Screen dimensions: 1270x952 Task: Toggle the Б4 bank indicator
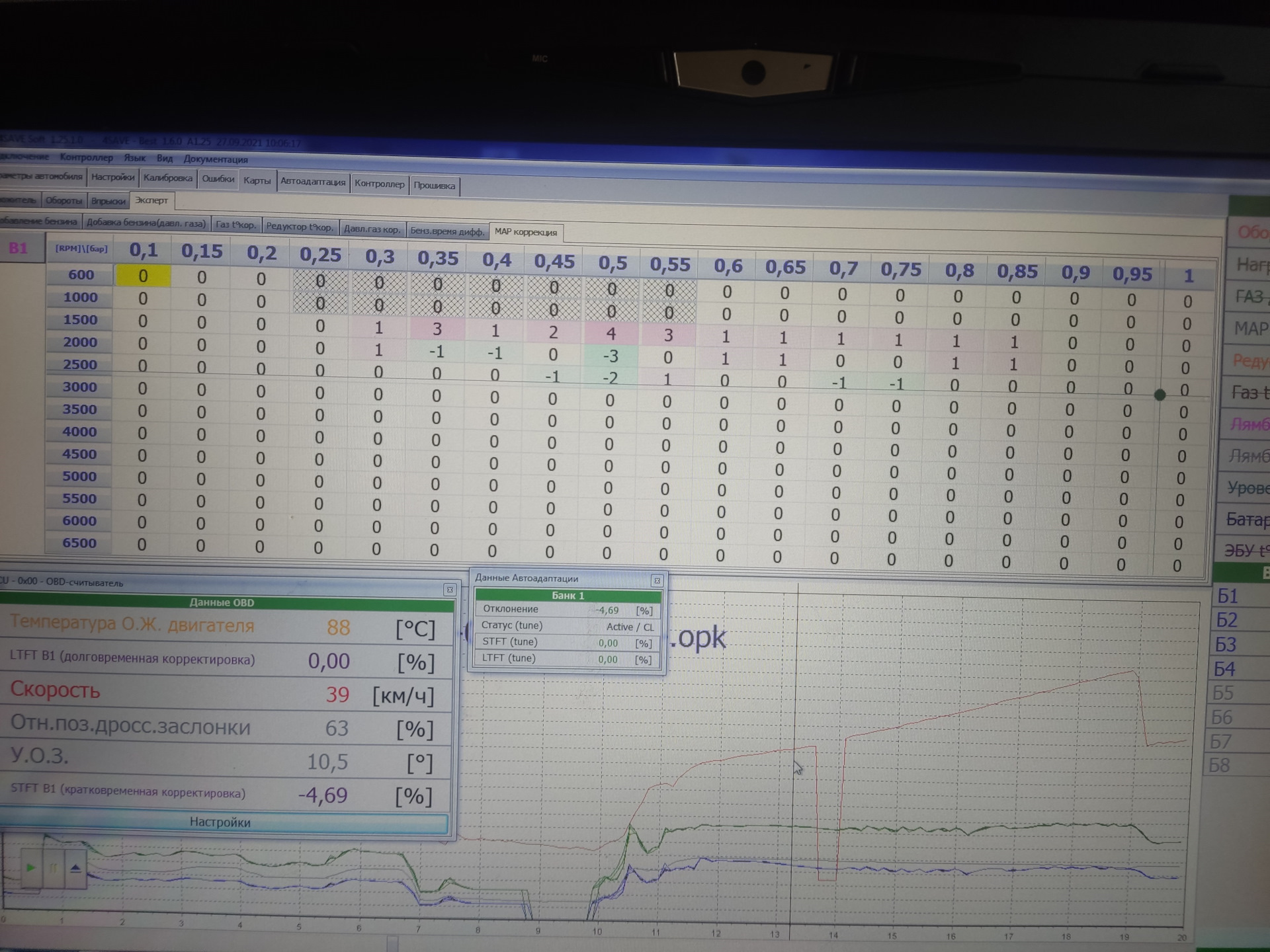pyautogui.click(x=1224, y=669)
